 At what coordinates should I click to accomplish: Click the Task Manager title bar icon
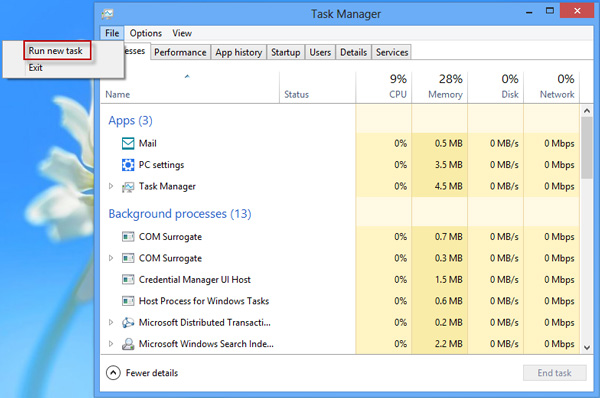point(108,14)
